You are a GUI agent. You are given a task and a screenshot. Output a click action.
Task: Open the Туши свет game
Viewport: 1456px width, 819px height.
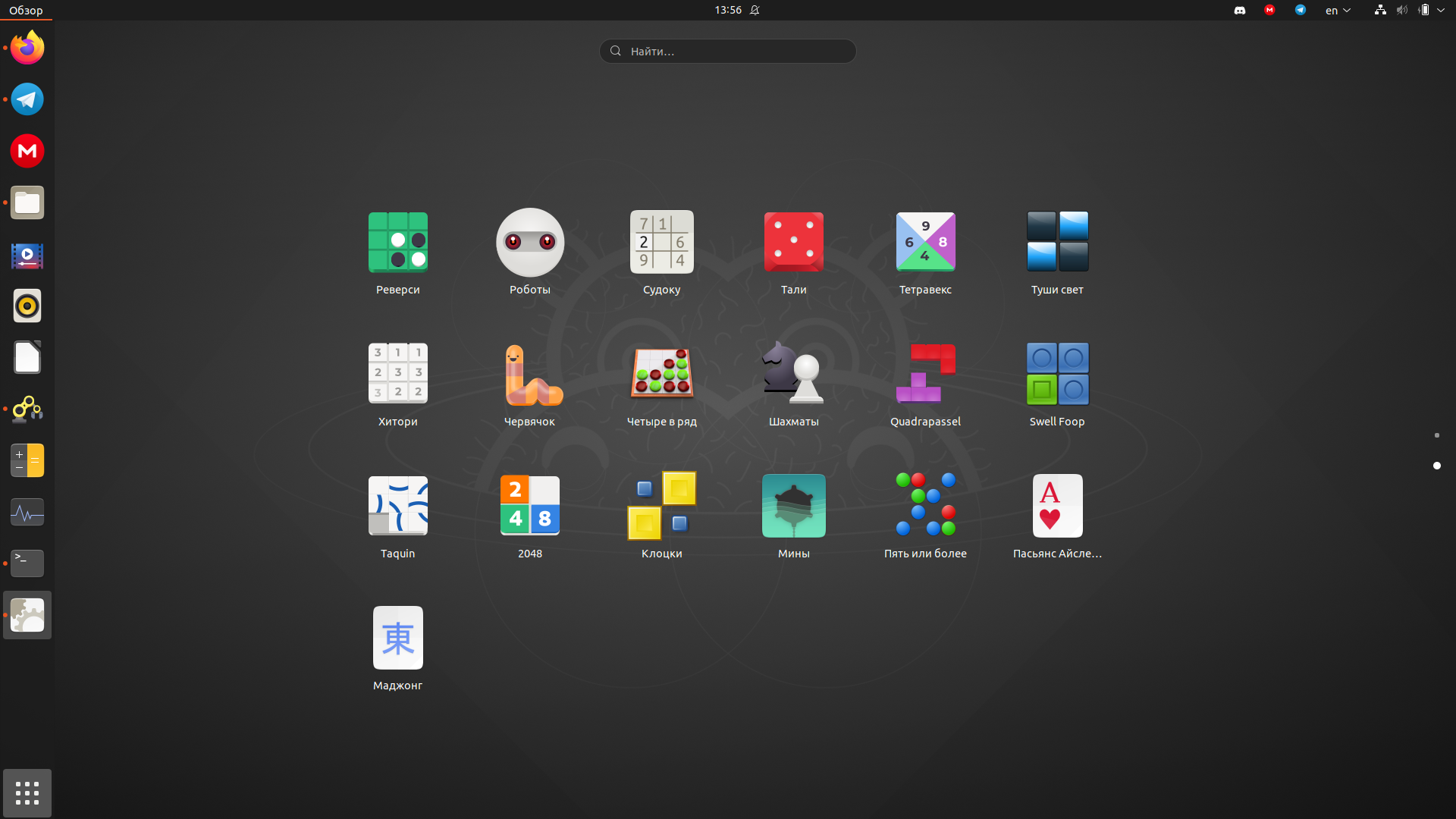point(1057,253)
